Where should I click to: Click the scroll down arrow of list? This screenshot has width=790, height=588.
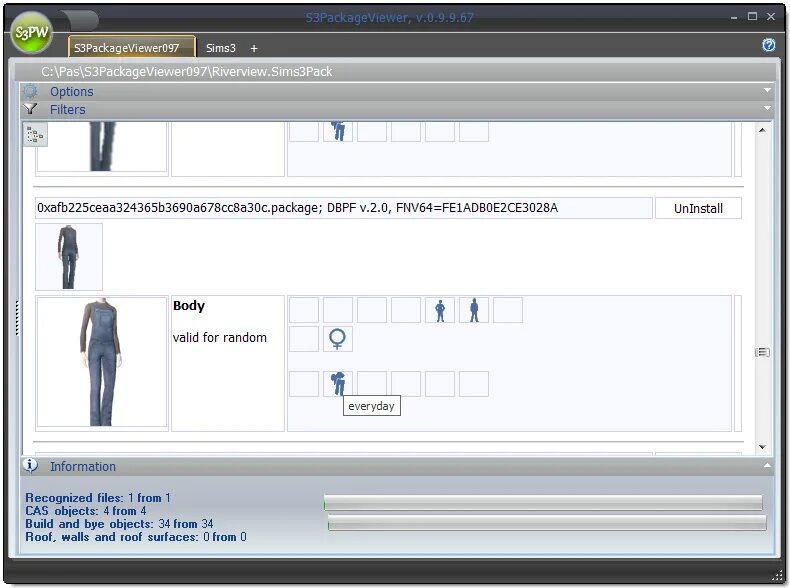(762, 447)
